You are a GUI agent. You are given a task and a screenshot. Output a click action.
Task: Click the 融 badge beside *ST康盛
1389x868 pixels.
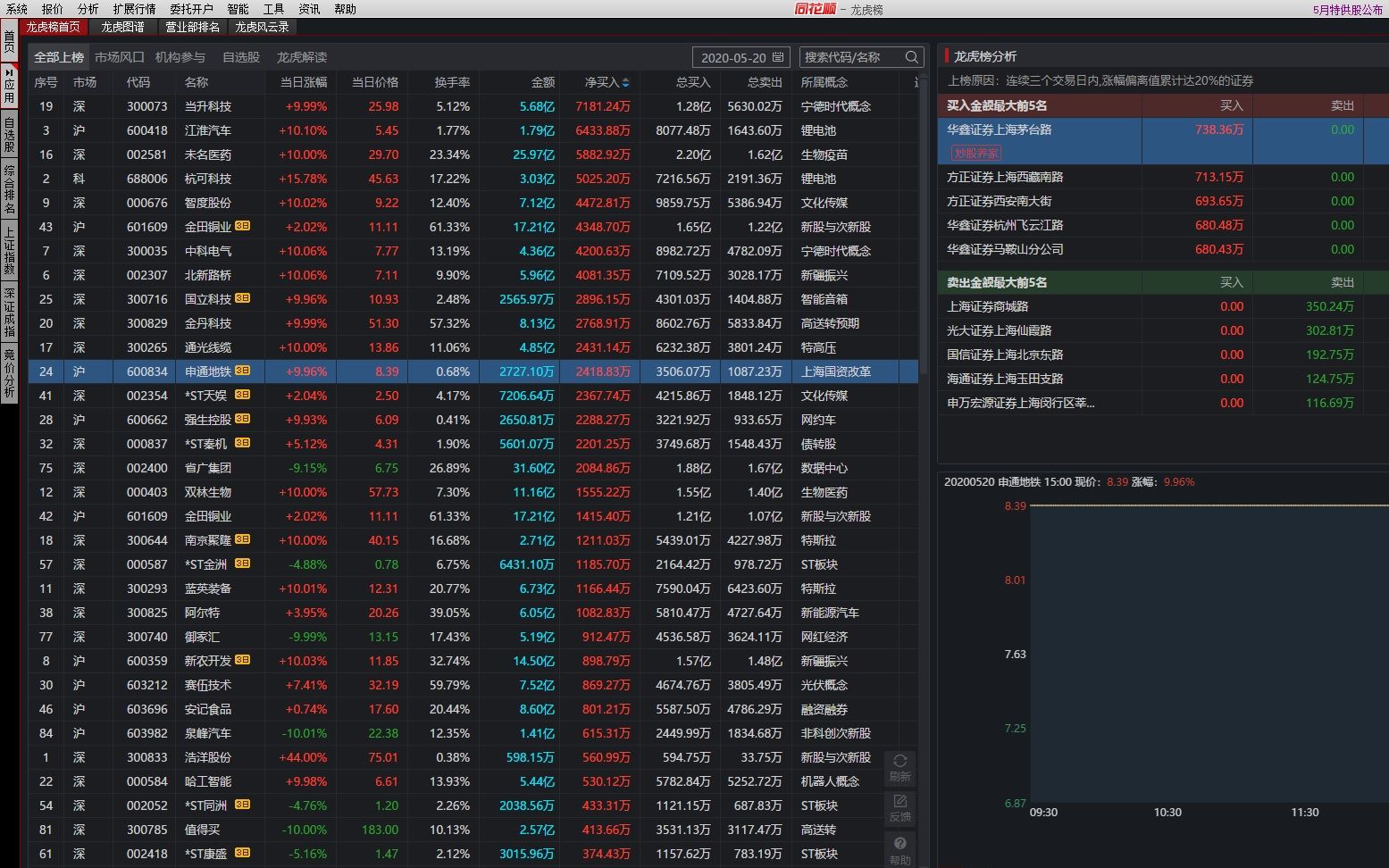pyautogui.click(x=242, y=854)
